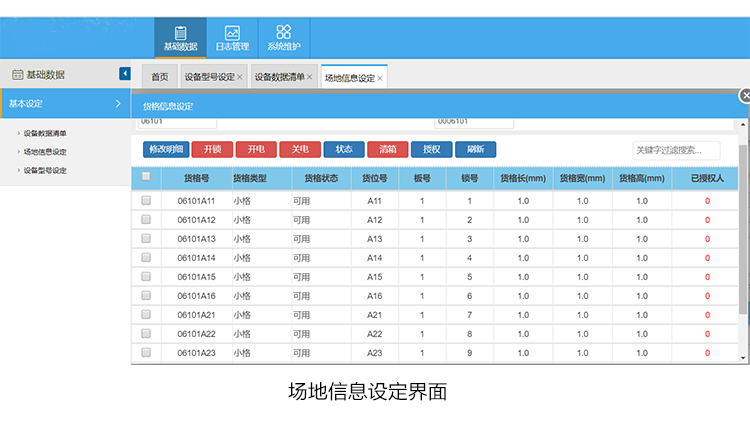This screenshot has height=437, width=750.
Task: Close the 场地信息设定 tab with its x
Action: pyautogui.click(x=380, y=77)
